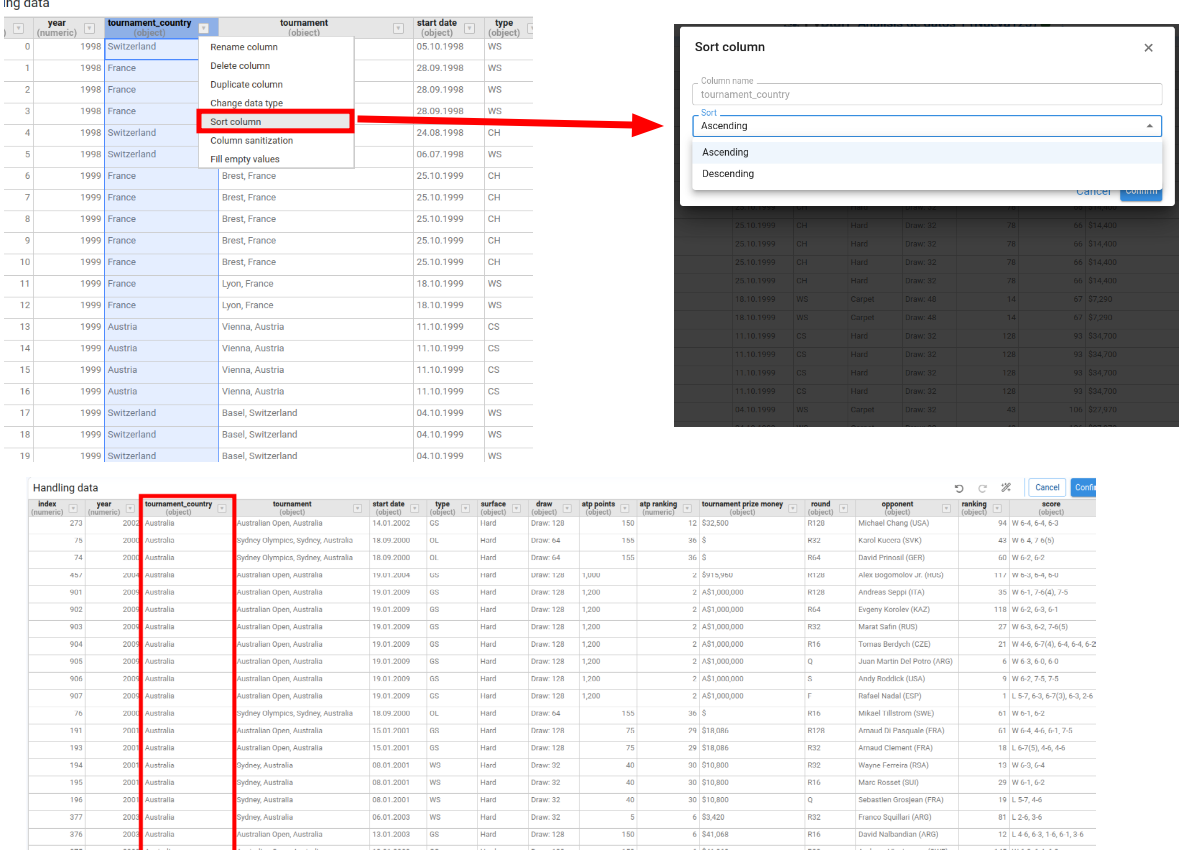The width and height of the screenshot is (1187, 850).
Task: Open opponent column dropdown arrow in bottom table
Action: pyautogui.click(x=945, y=509)
